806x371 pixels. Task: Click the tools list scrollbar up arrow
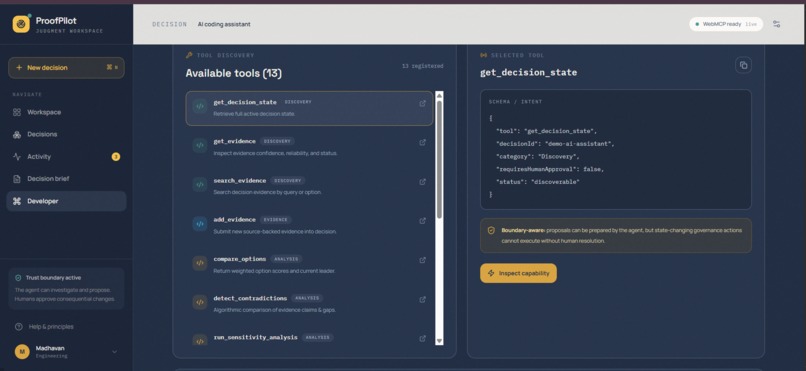click(439, 95)
